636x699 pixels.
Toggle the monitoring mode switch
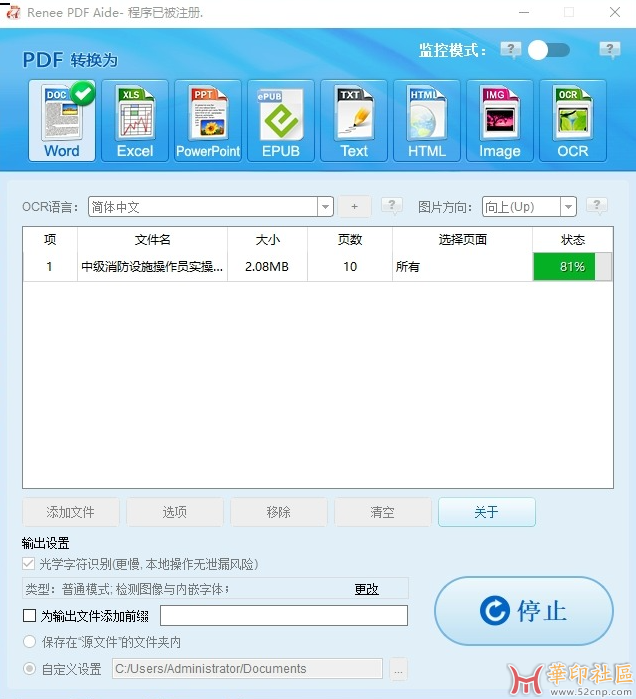pos(549,50)
